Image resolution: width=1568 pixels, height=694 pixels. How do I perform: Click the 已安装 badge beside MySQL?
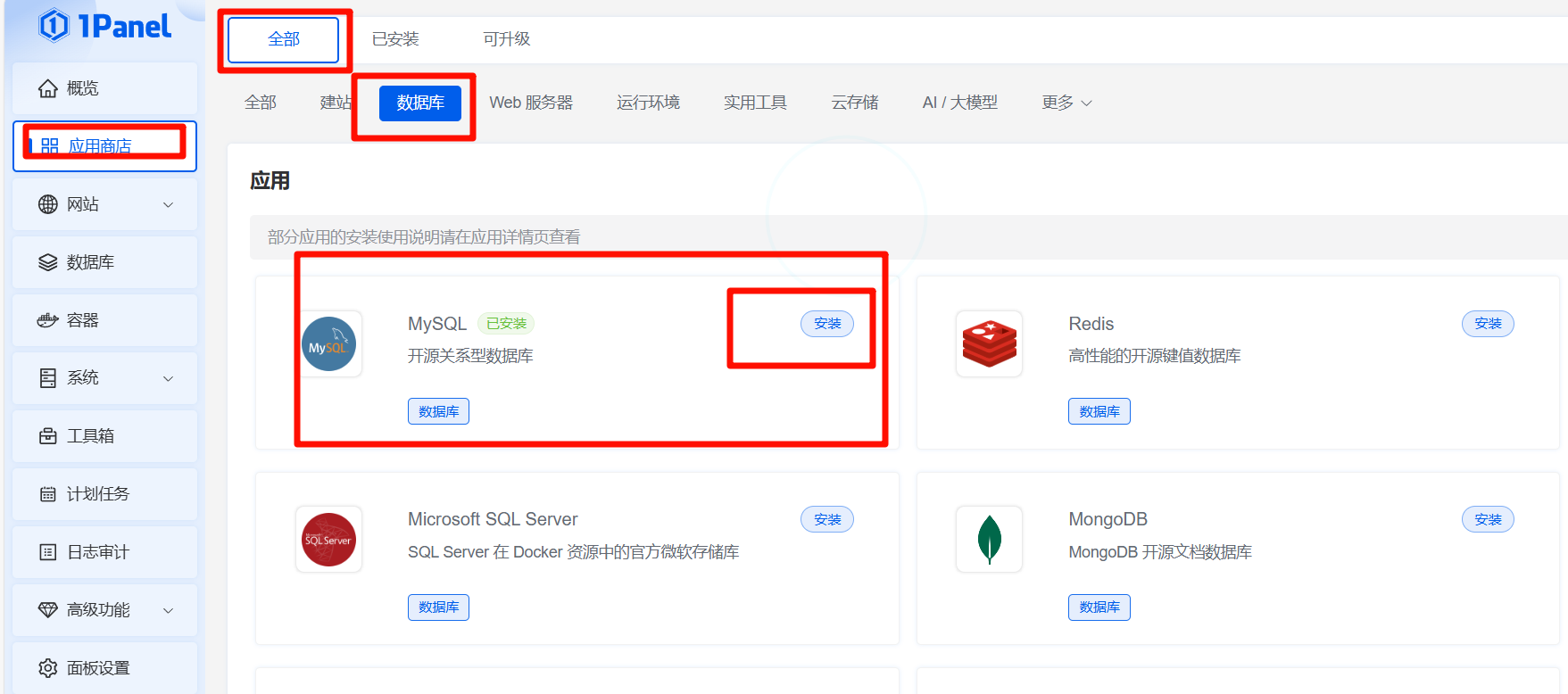click(506, 324)
